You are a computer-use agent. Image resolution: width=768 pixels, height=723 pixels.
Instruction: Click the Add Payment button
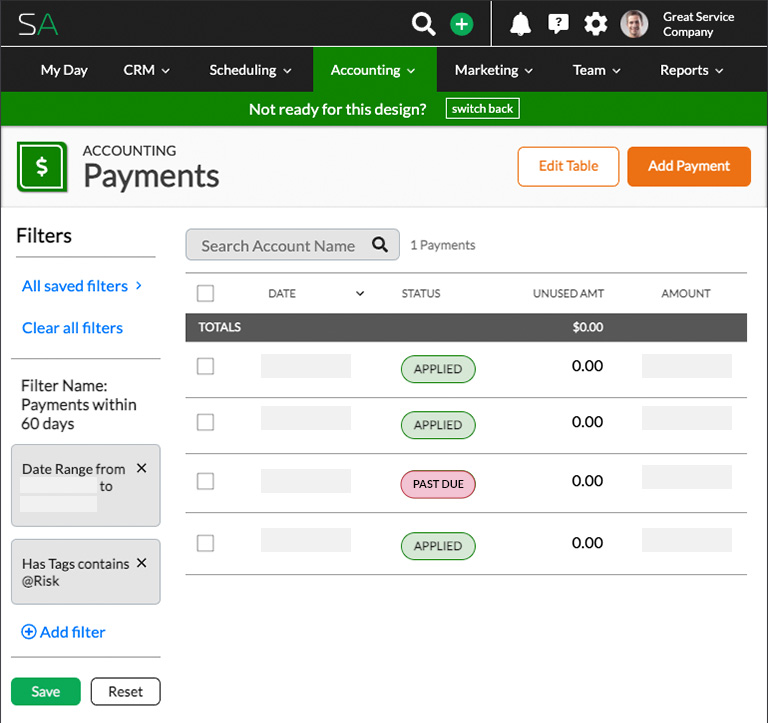coord(689,166)
